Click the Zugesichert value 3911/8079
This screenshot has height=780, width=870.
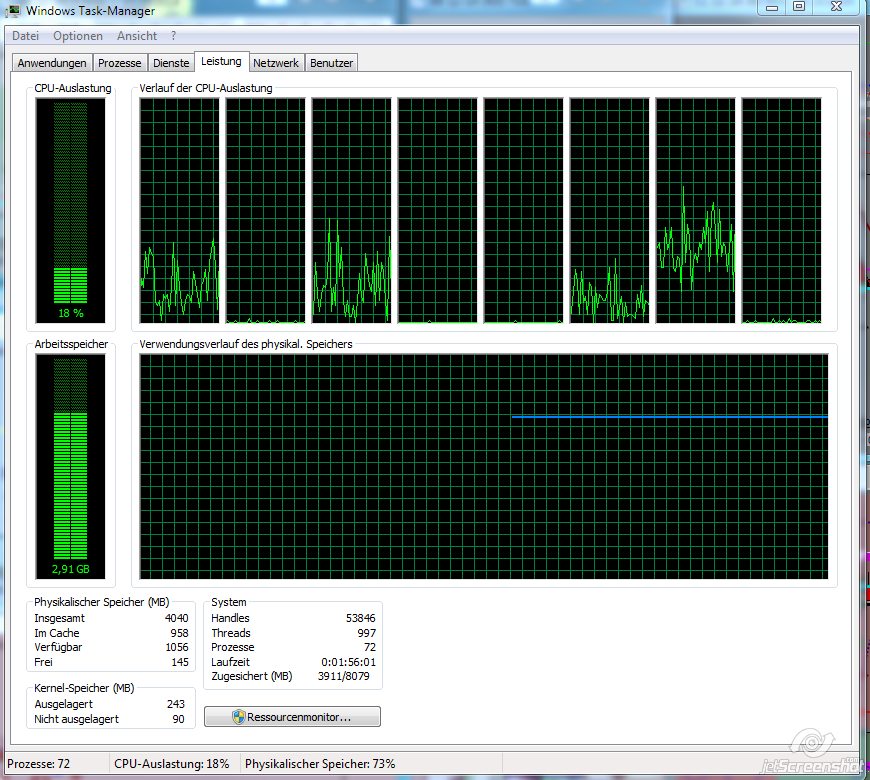343,676
